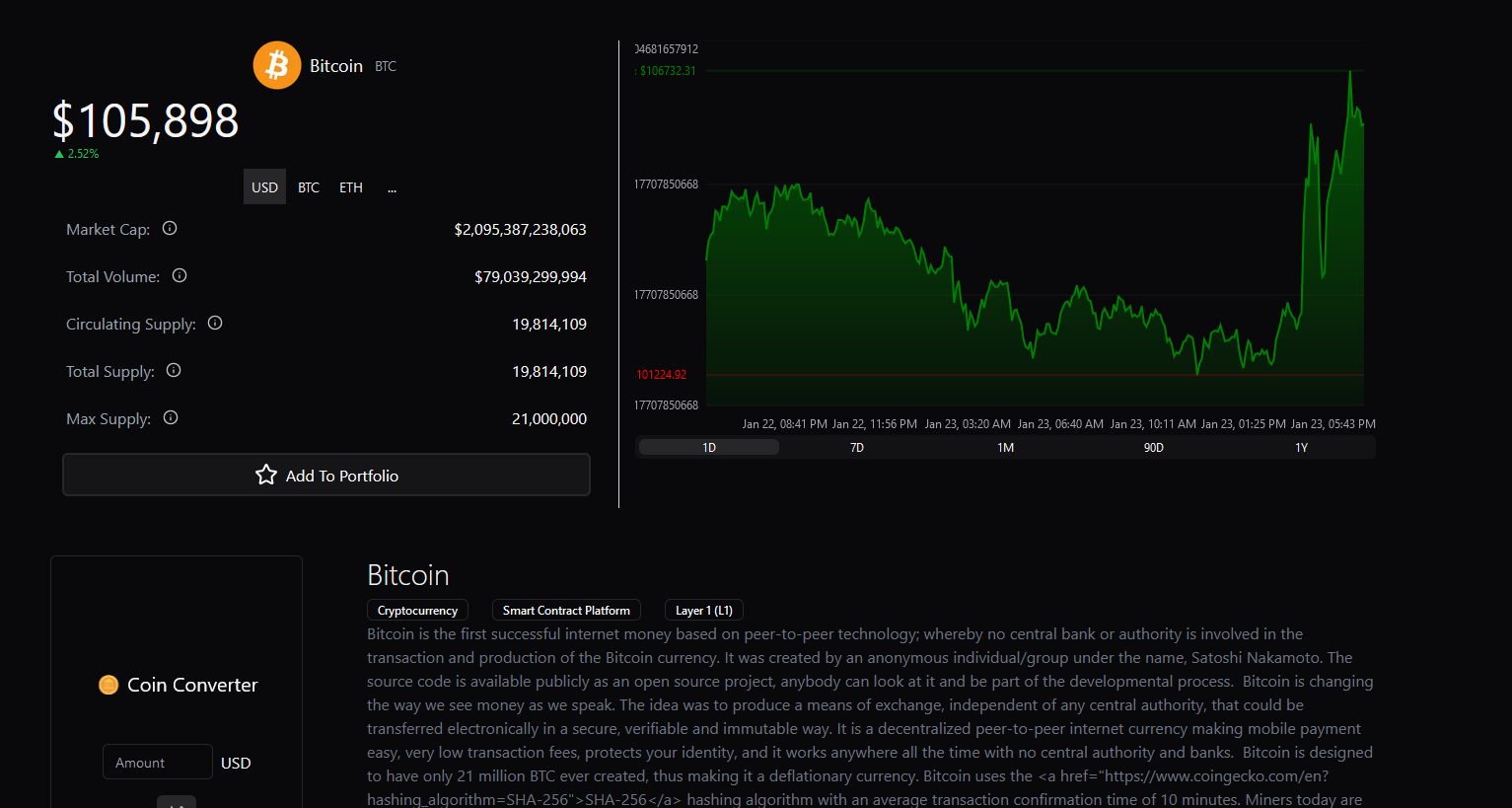Screen dimensions: 1512x808
Task: Click the Circulating Supply value in its row
Action: click(x=549, y=324)
